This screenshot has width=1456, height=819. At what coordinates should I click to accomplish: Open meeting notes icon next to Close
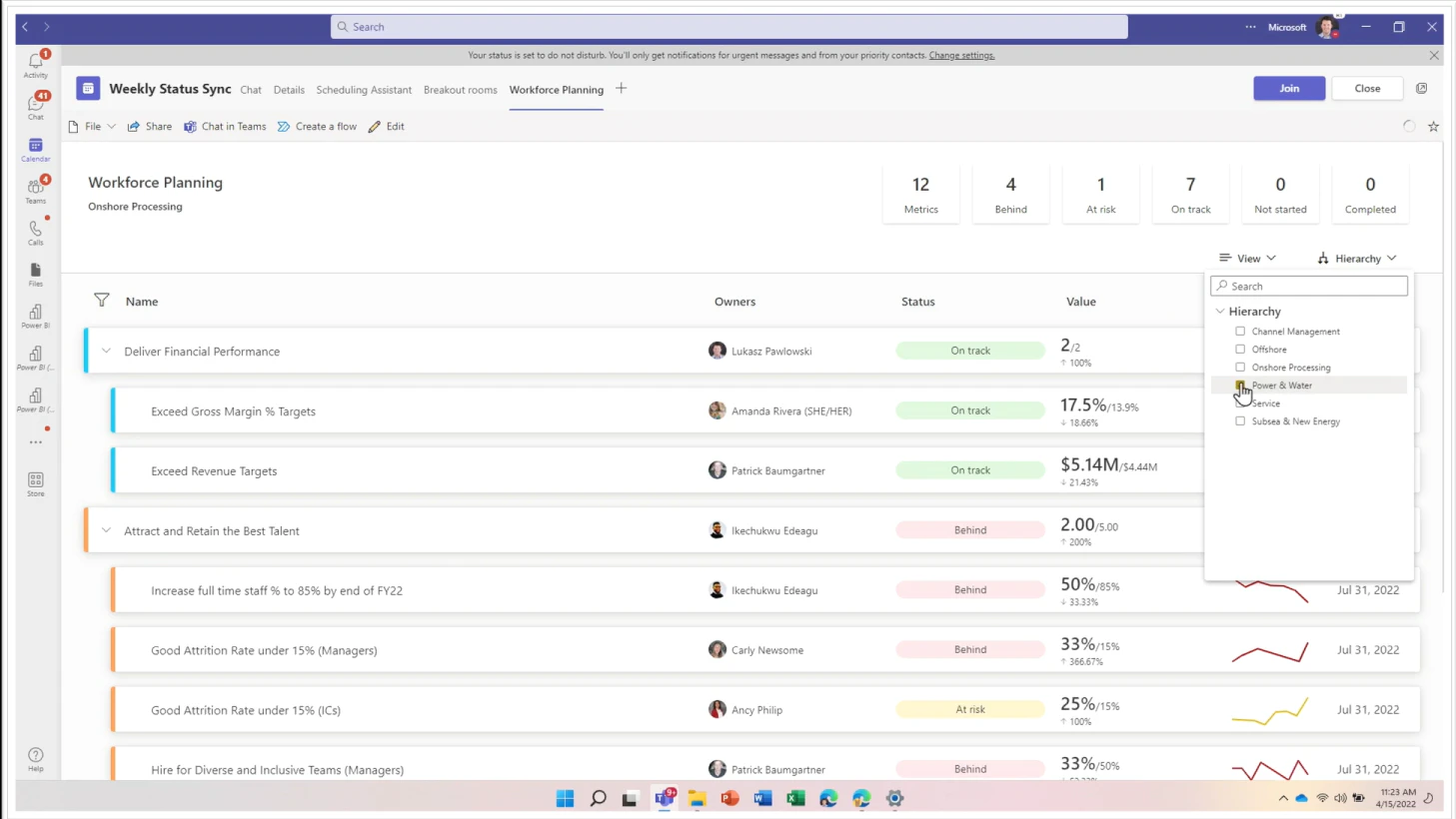coord(1421,88)
